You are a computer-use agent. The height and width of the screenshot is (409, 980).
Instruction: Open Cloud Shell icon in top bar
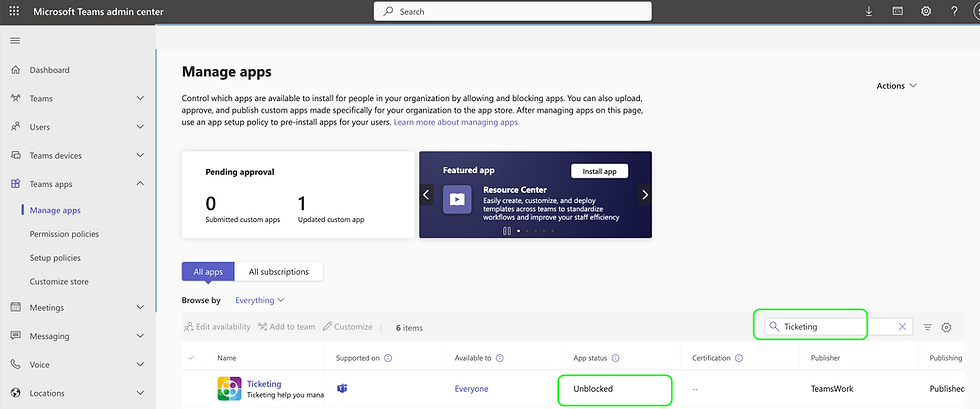[898, 11]
